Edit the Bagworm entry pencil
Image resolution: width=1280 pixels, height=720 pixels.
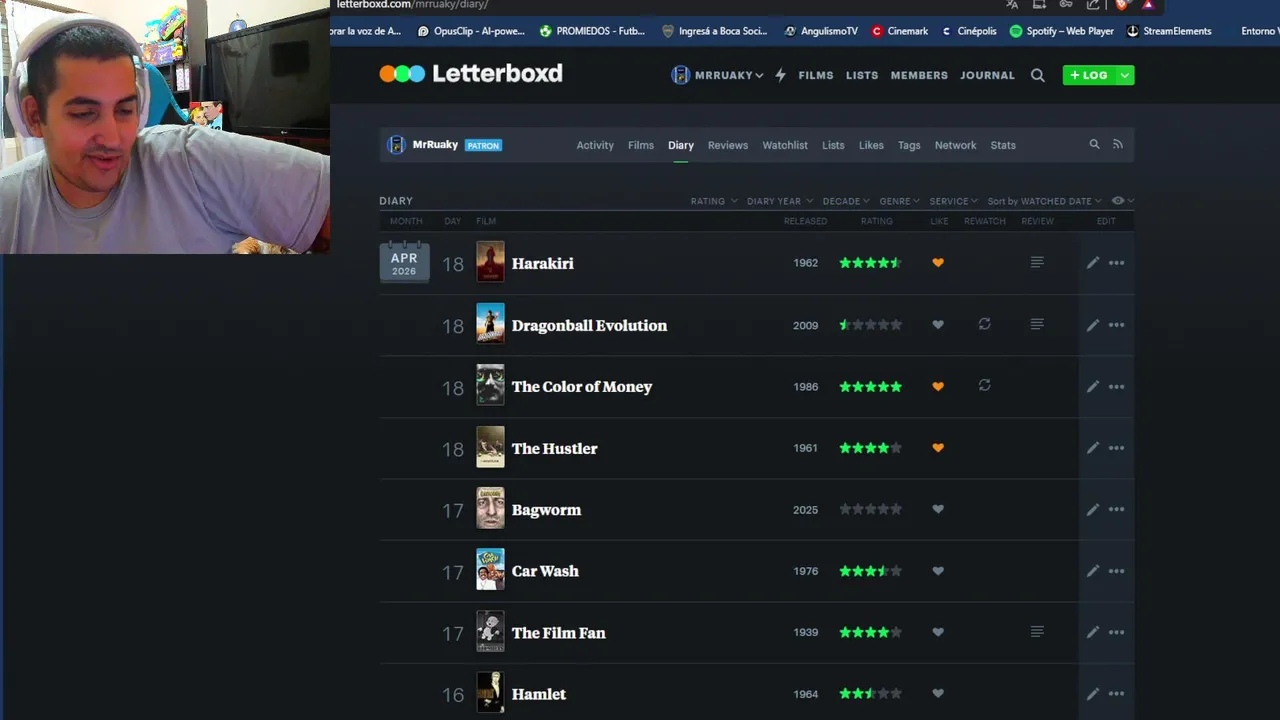[x=1093, y=509]
